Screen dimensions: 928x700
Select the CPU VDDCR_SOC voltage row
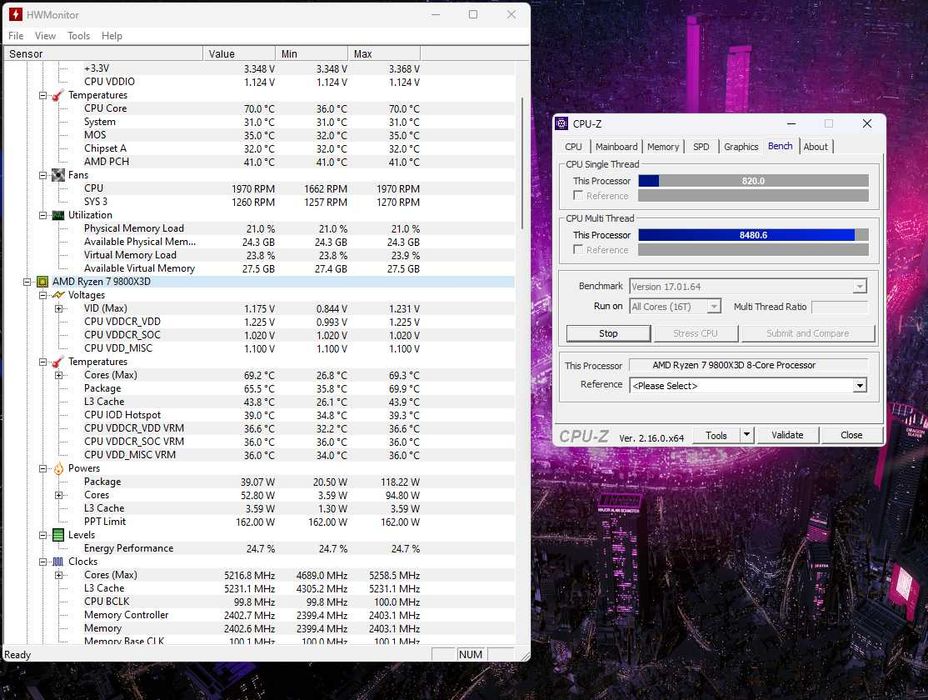(259, 335)
